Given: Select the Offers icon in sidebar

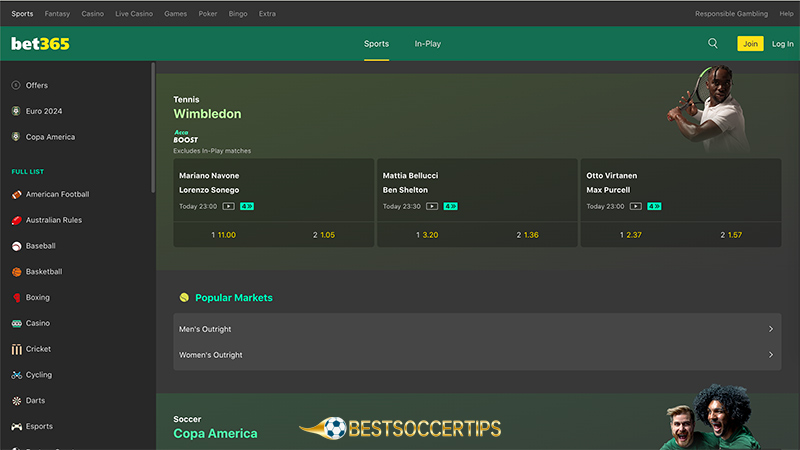Looking at the screenshot, I should pyautogui.click(x=16, y=85).
